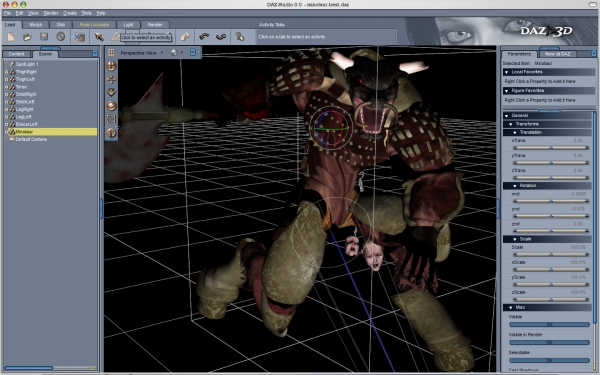Image resolution: width=600 pixels, height=375 pixels.
Task: Click the Scale slider track
Action: pos(551,254)
